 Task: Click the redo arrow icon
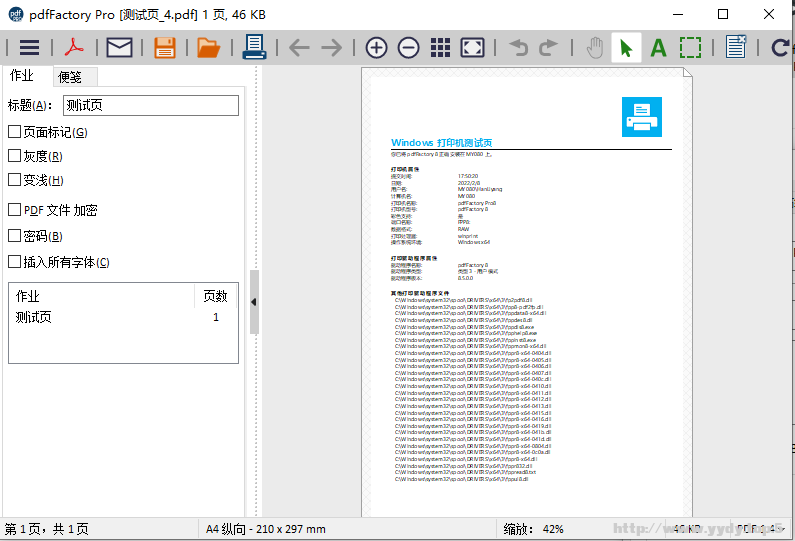click(x=548, y=48)
